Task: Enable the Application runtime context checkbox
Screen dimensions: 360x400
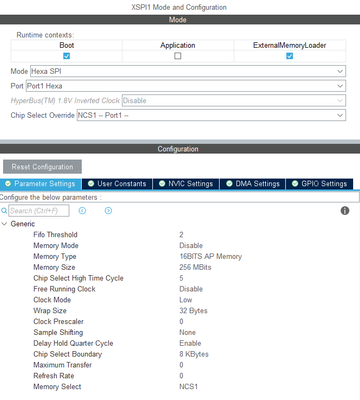Action: coord(178,56)
